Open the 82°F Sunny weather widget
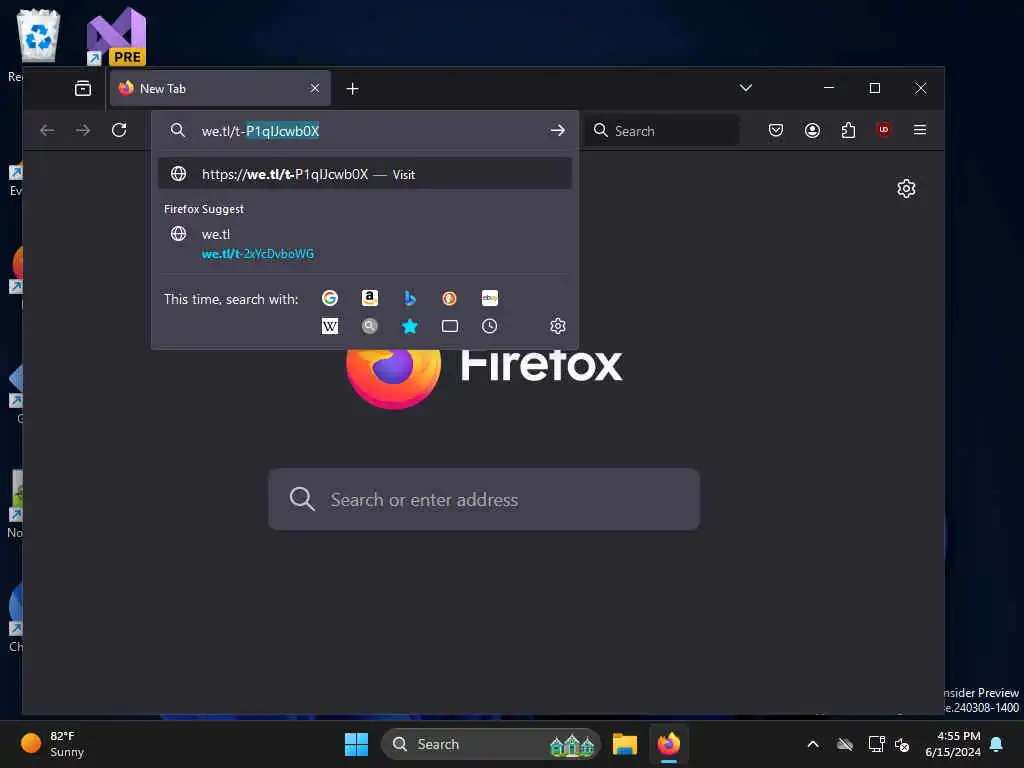This screenshot has width=1024, height=768. 54,744
